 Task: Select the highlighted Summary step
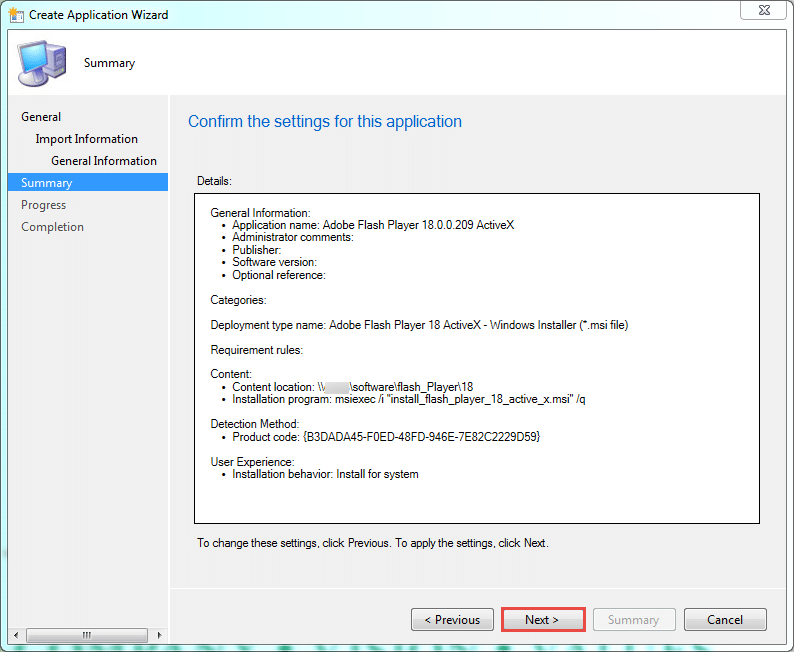point(88,182)
